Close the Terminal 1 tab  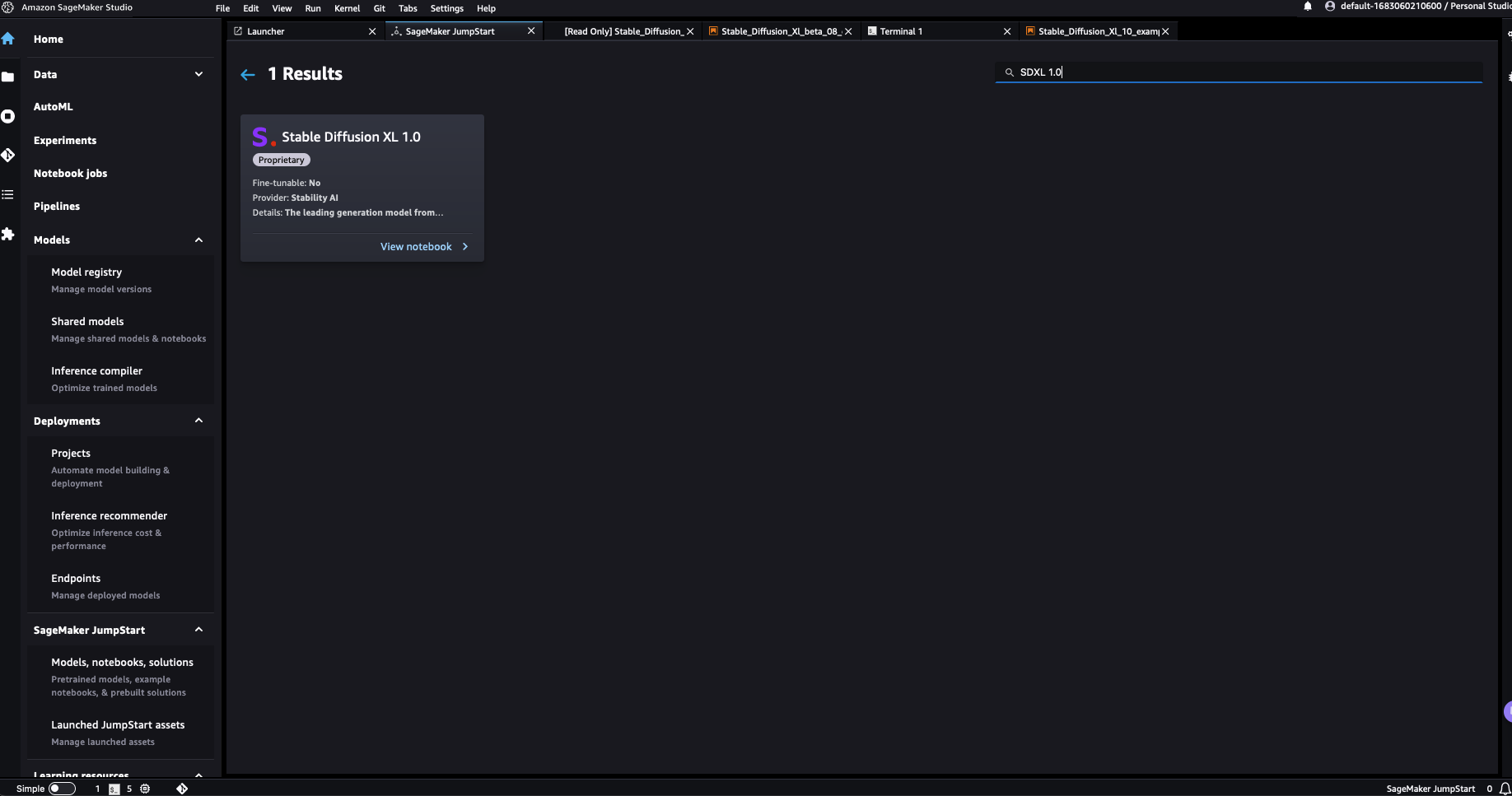coord(1007,31)
